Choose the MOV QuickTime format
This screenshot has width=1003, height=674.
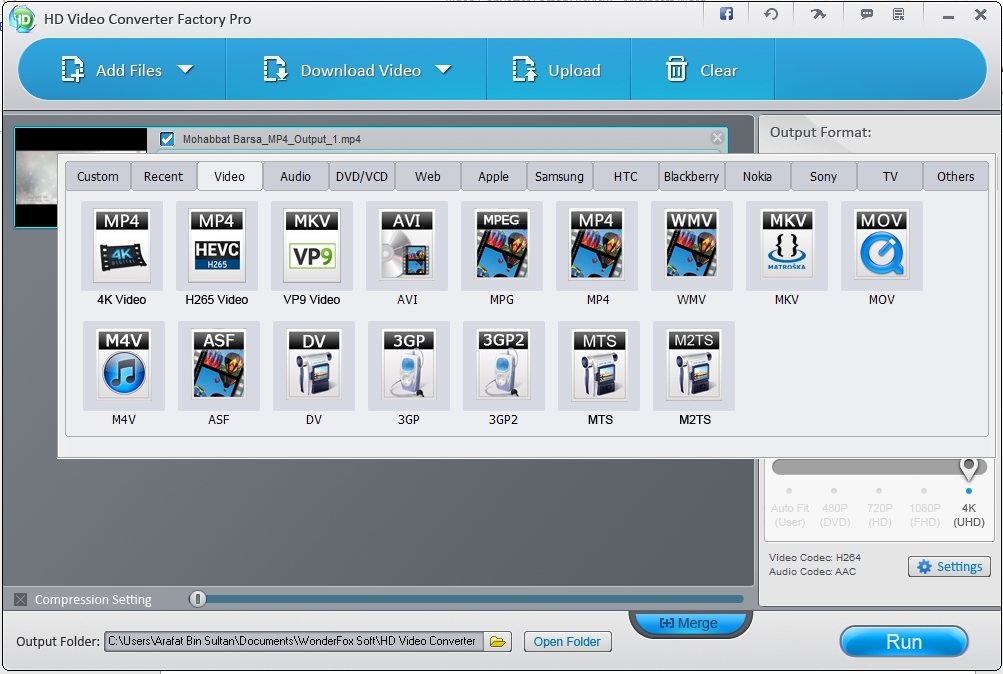[x=881, y=246]
